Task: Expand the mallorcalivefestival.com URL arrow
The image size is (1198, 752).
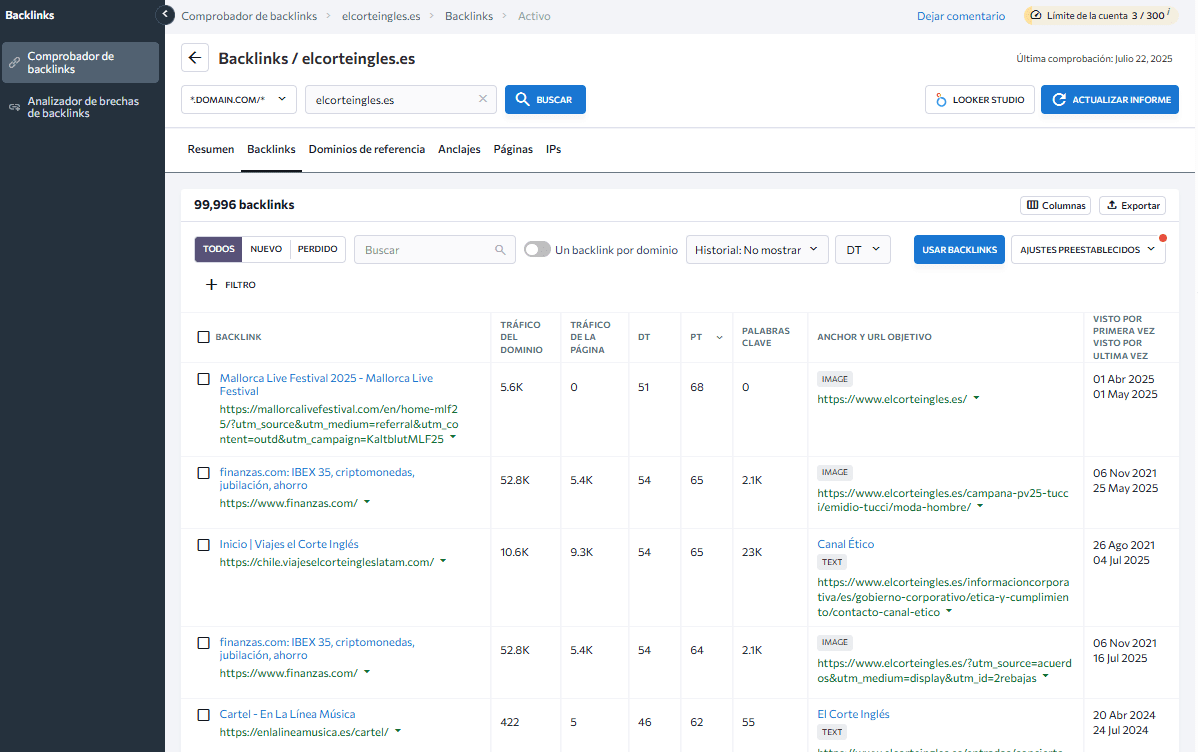Action: [x=453, y=438]
